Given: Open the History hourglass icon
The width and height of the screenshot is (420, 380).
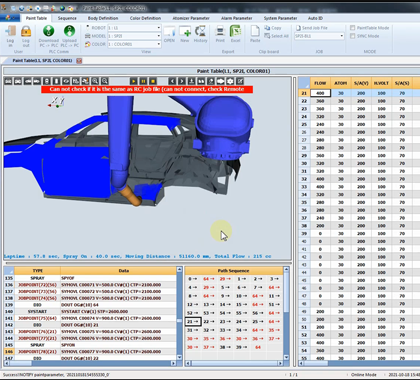Looking at the screenshot, I should click(x=200, y=31).
